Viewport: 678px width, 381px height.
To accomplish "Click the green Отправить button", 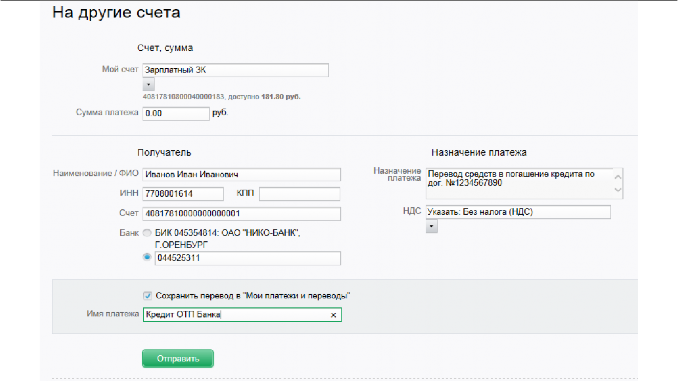I will (178, 359).
